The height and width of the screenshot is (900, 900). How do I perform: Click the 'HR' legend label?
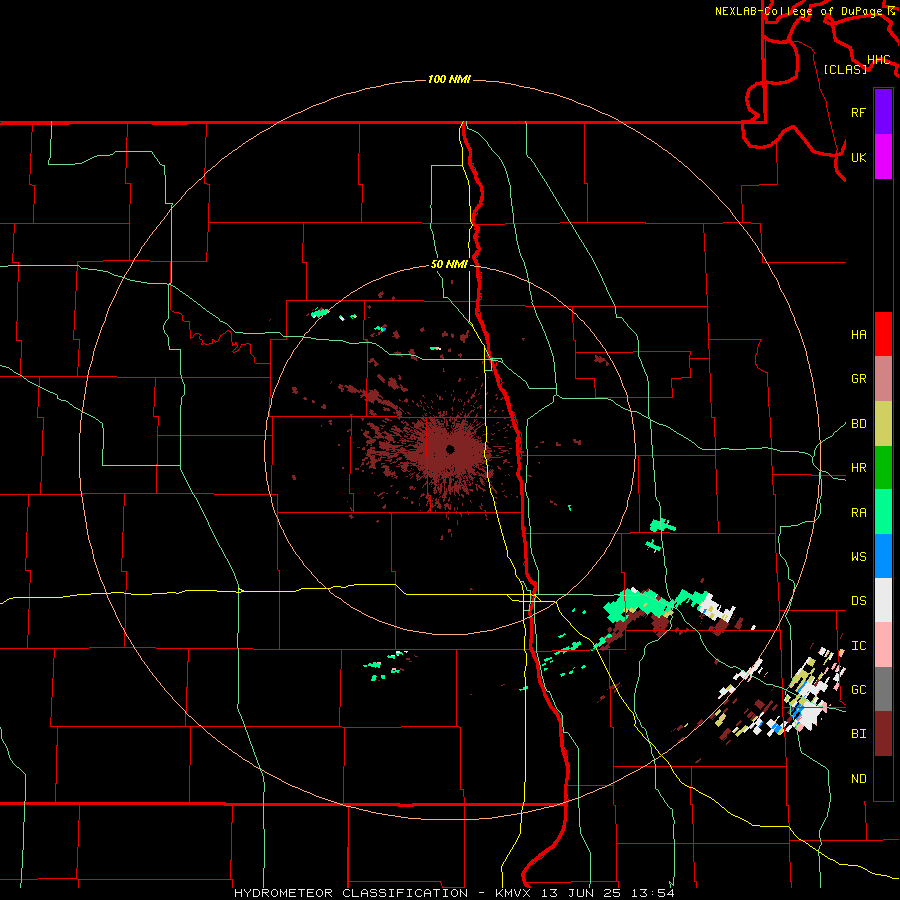pyautogui.click(x=858, y=468)
